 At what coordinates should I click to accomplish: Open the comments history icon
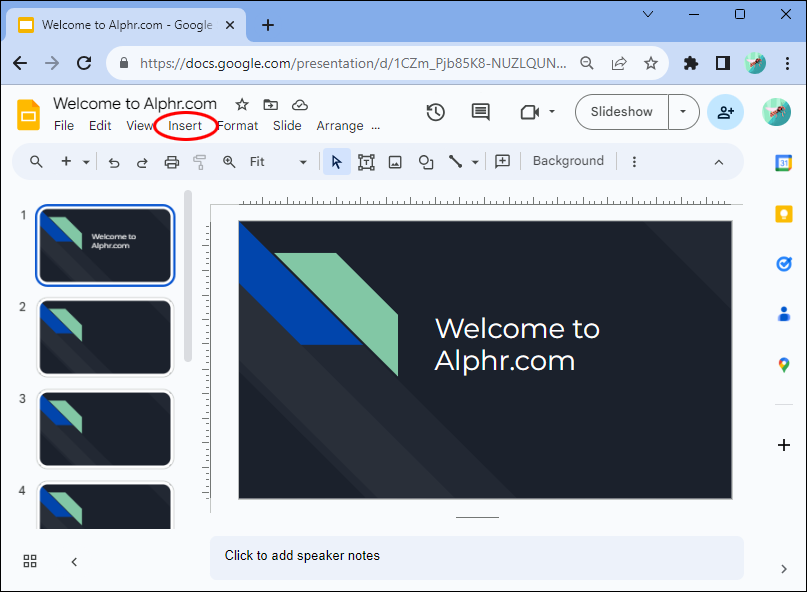tap(480, 112)
